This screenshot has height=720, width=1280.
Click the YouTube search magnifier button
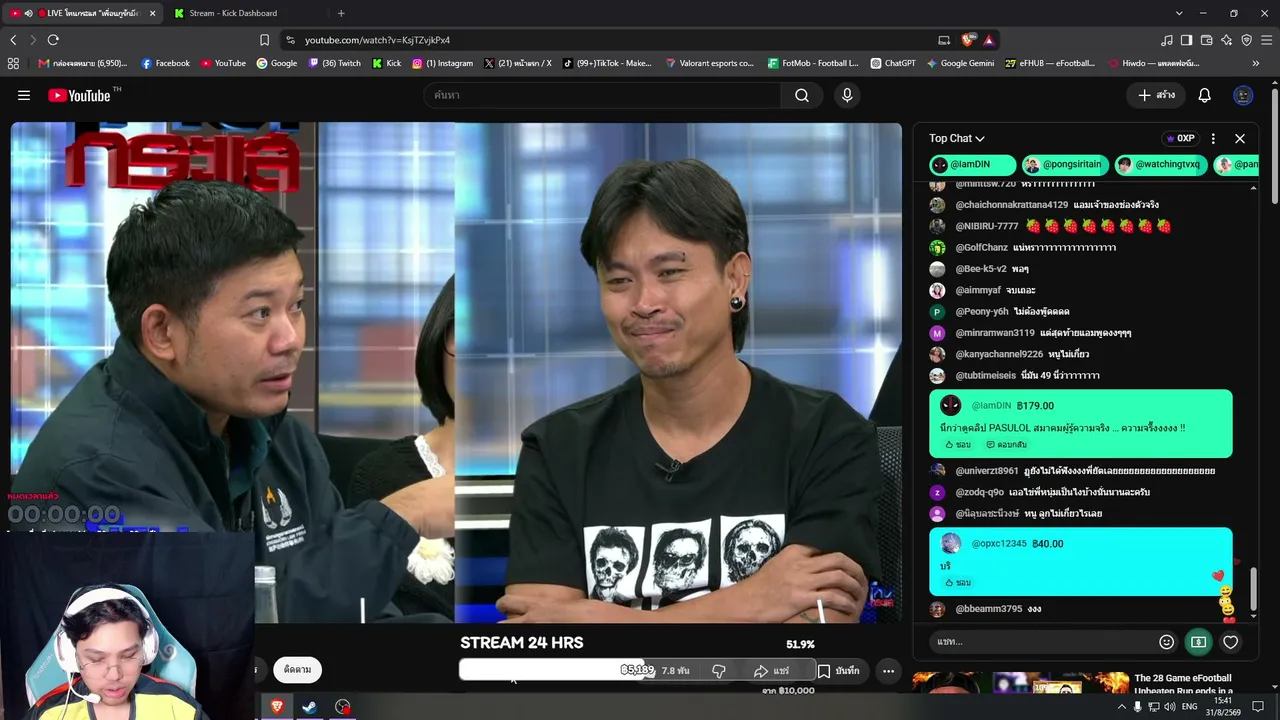coord(802,95)
